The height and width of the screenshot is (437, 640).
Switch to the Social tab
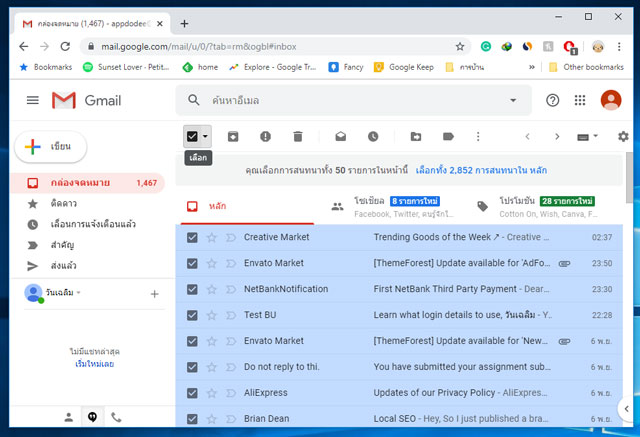tap(394, 206)
